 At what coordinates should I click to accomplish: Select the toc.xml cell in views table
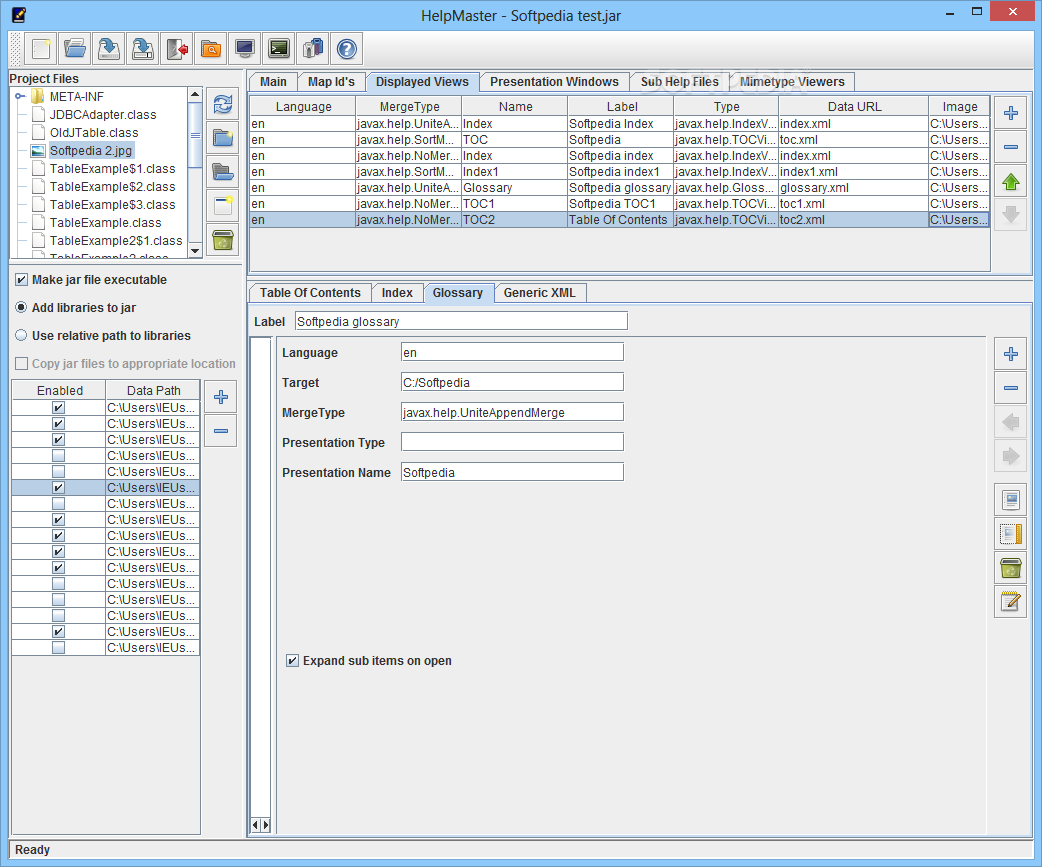coord(853,140)
